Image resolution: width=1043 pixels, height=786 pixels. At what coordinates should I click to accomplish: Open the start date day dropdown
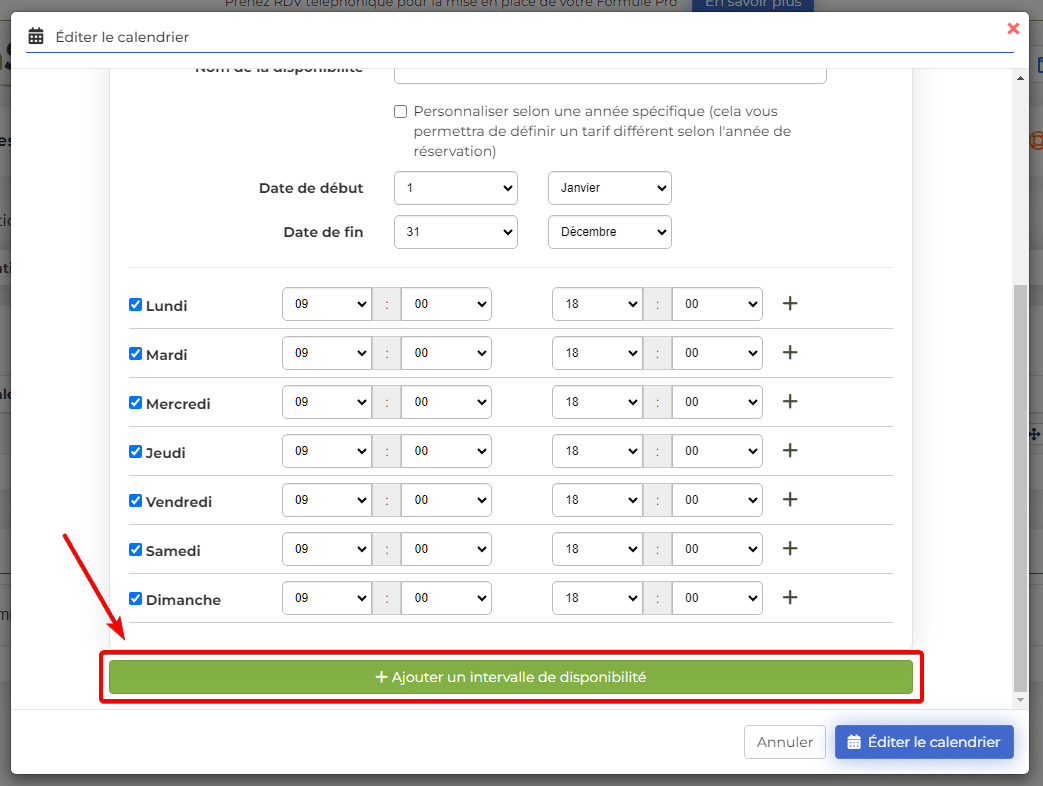455,188
